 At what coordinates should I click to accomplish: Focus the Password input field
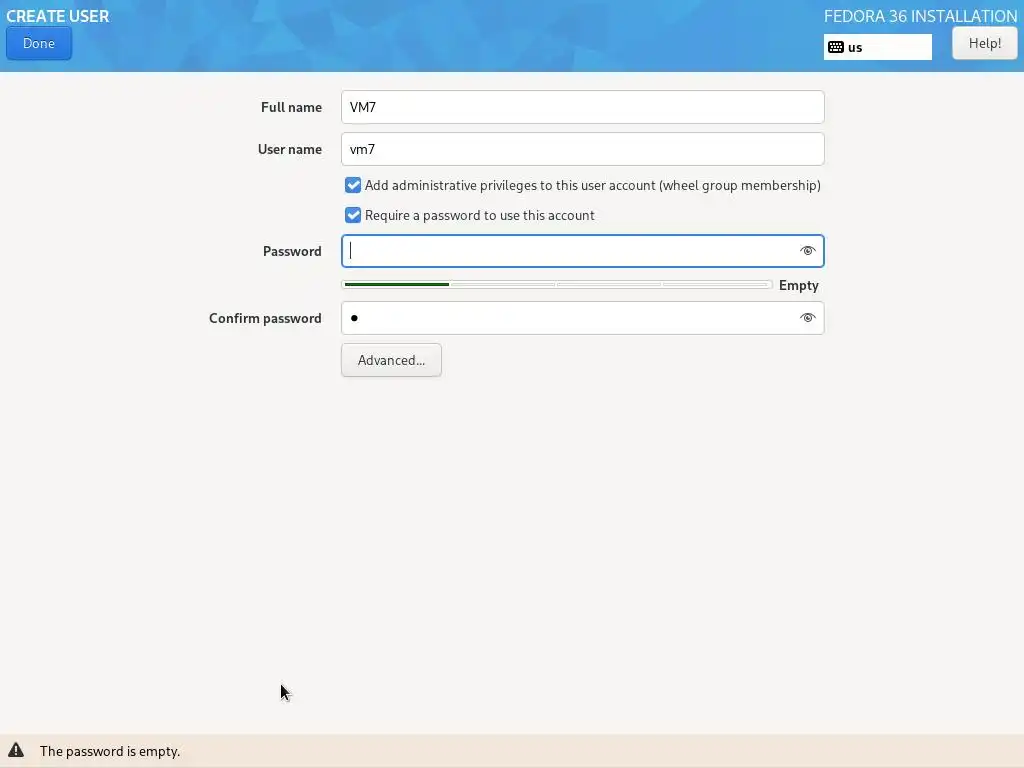[583, 251]
